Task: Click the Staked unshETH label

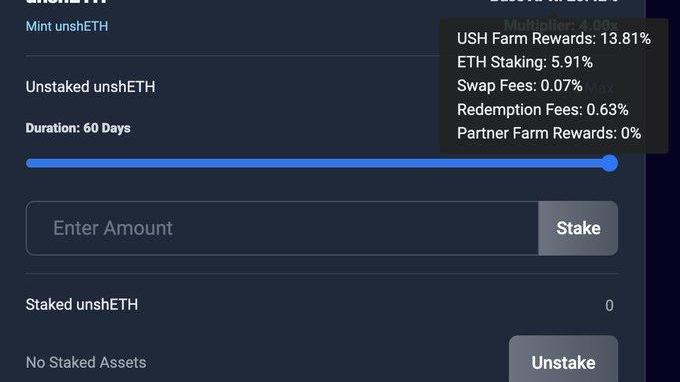Action: point(82,304)
